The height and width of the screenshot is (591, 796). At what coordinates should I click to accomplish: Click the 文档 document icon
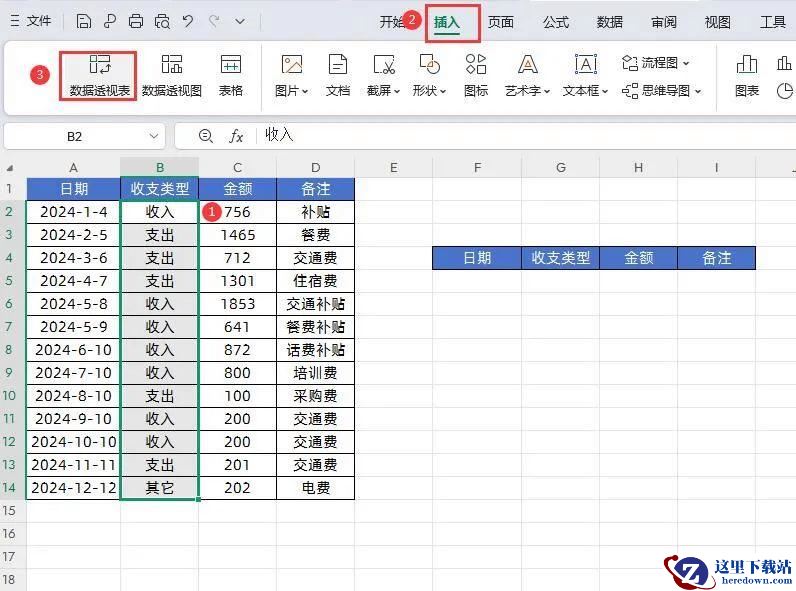click(338, 76)
